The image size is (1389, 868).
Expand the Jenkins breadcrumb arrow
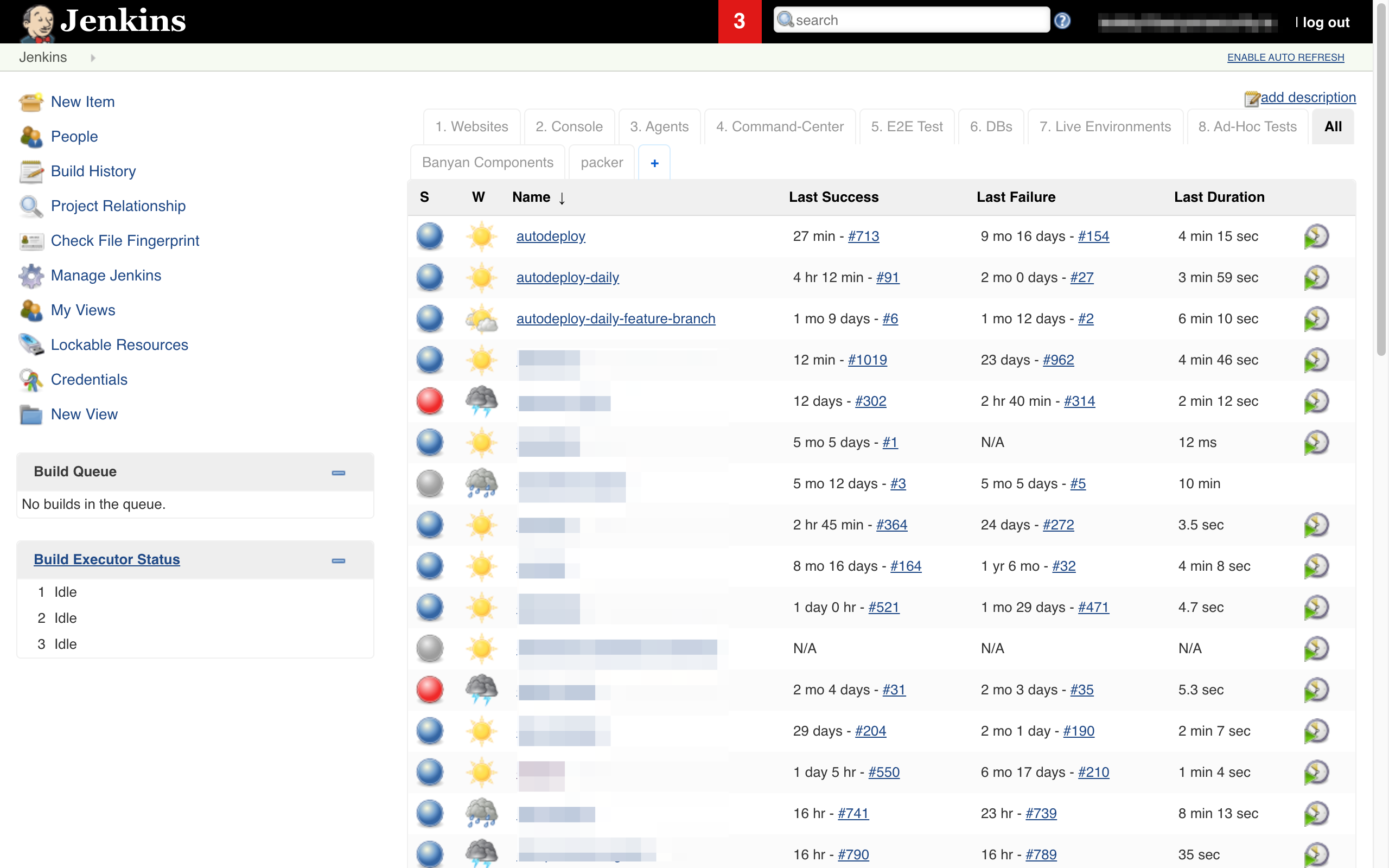(x=93, y=58)
